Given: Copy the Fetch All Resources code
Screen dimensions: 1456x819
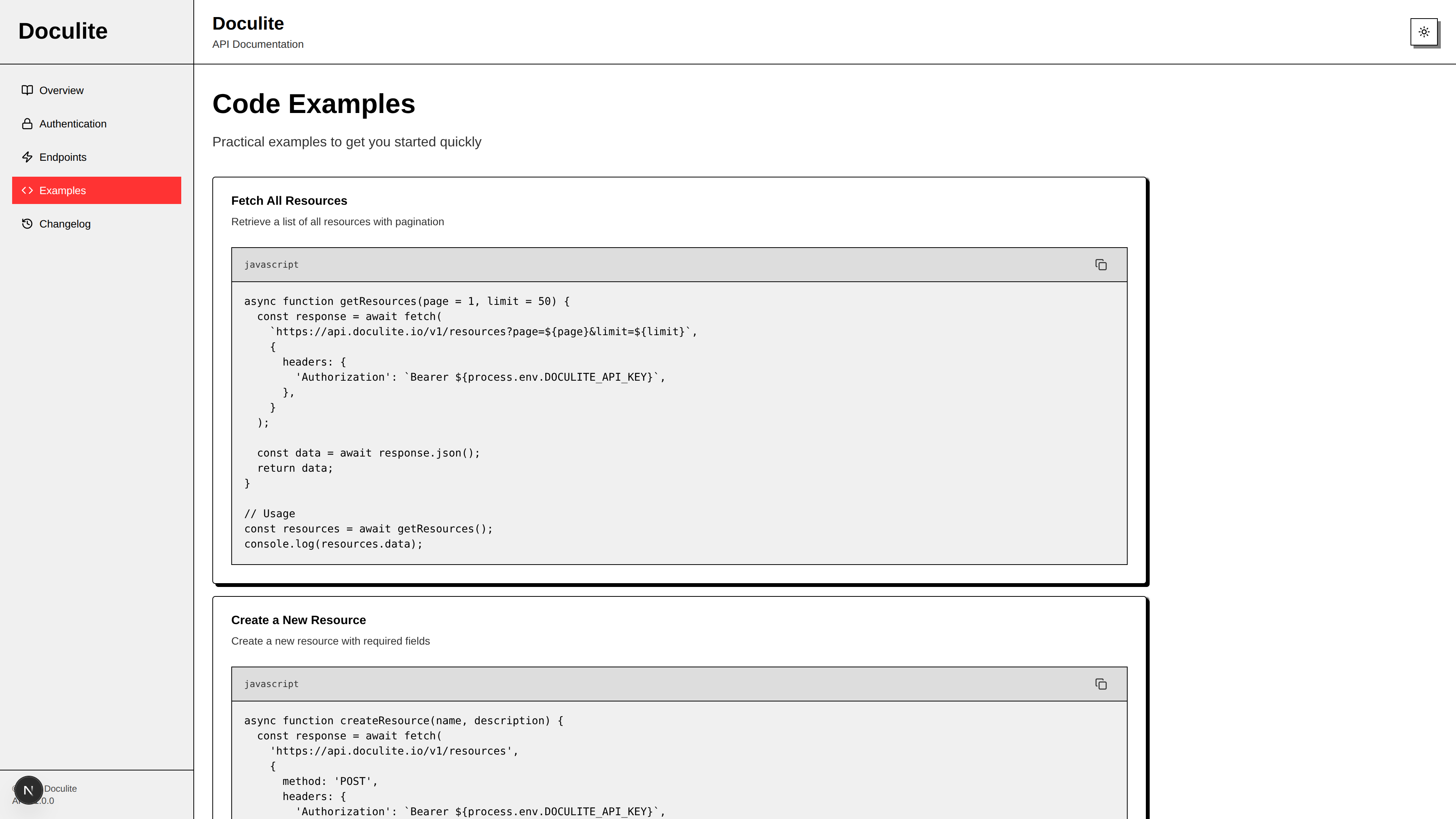Looking at the screenshot, I should click(x=1100, y=265).
